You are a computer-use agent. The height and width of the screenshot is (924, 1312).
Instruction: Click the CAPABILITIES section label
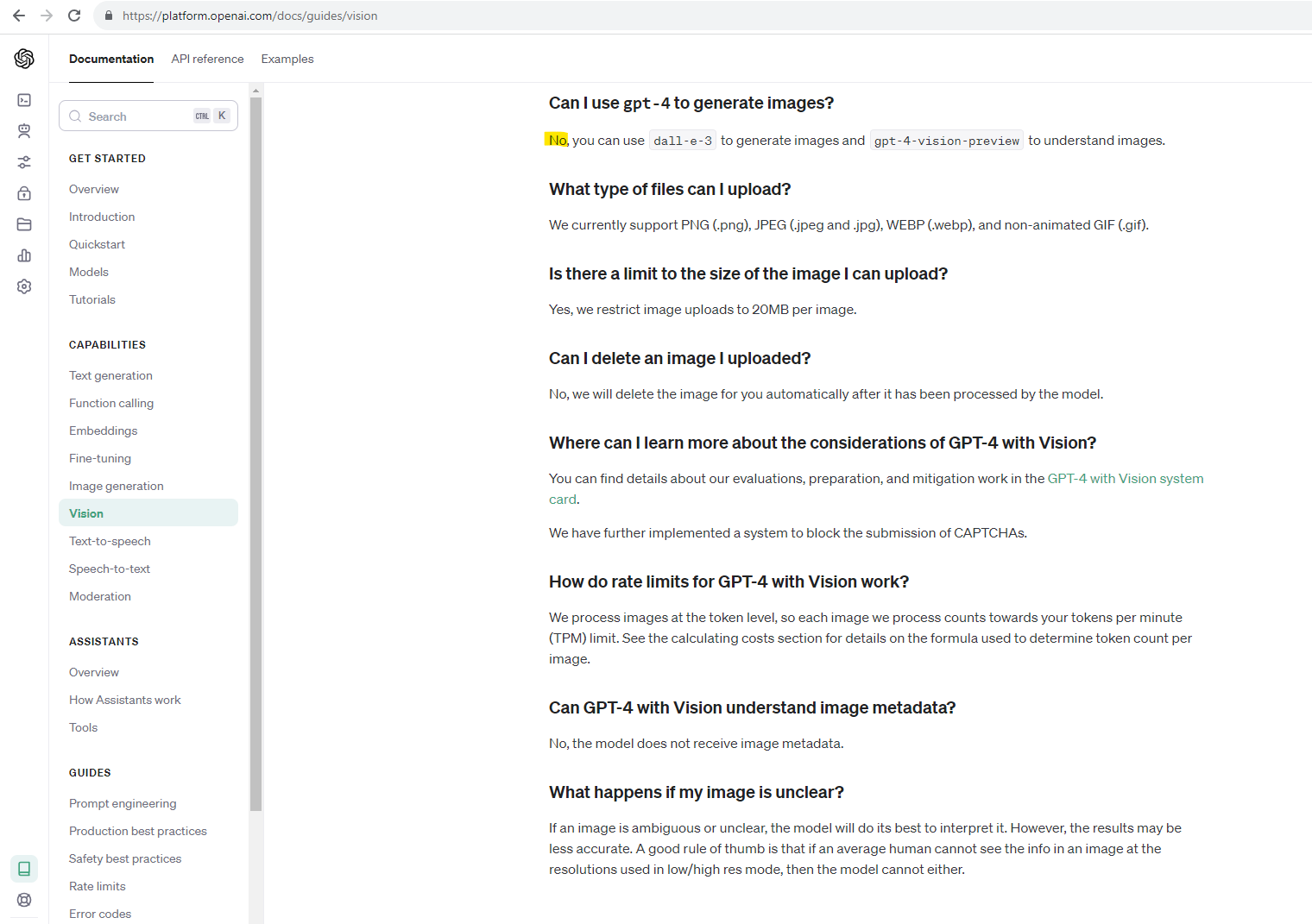107,345
